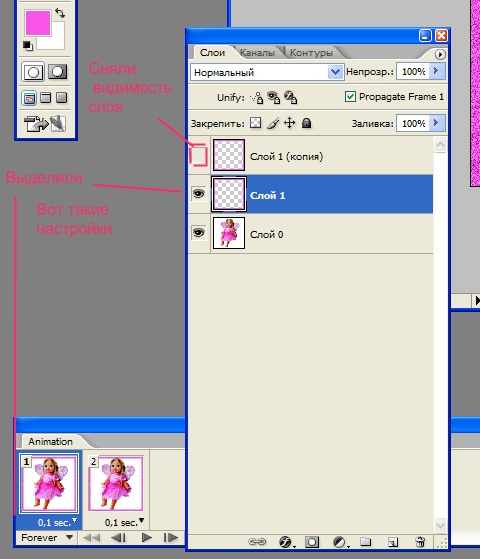Image resolution: width=480 pixels, height=559 pixels.
Task: Toggle lock position icon
Action: click(x=290, y=123)
